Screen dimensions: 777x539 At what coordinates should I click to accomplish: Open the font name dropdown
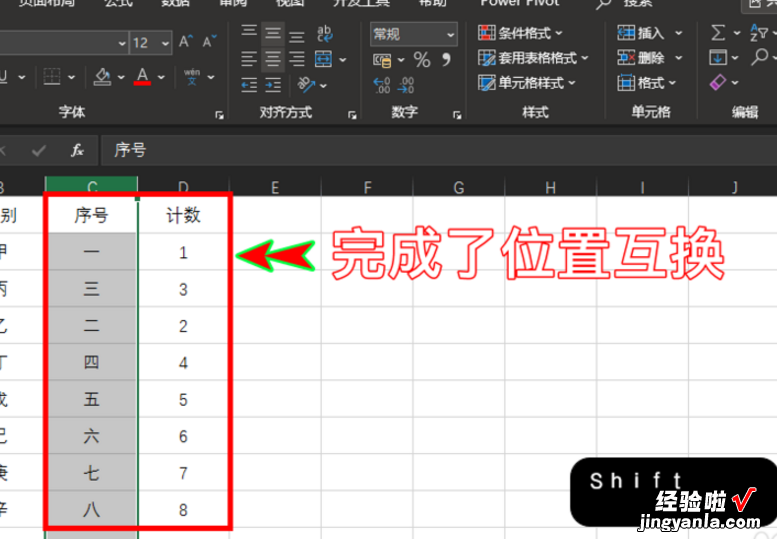coord(122,44)
